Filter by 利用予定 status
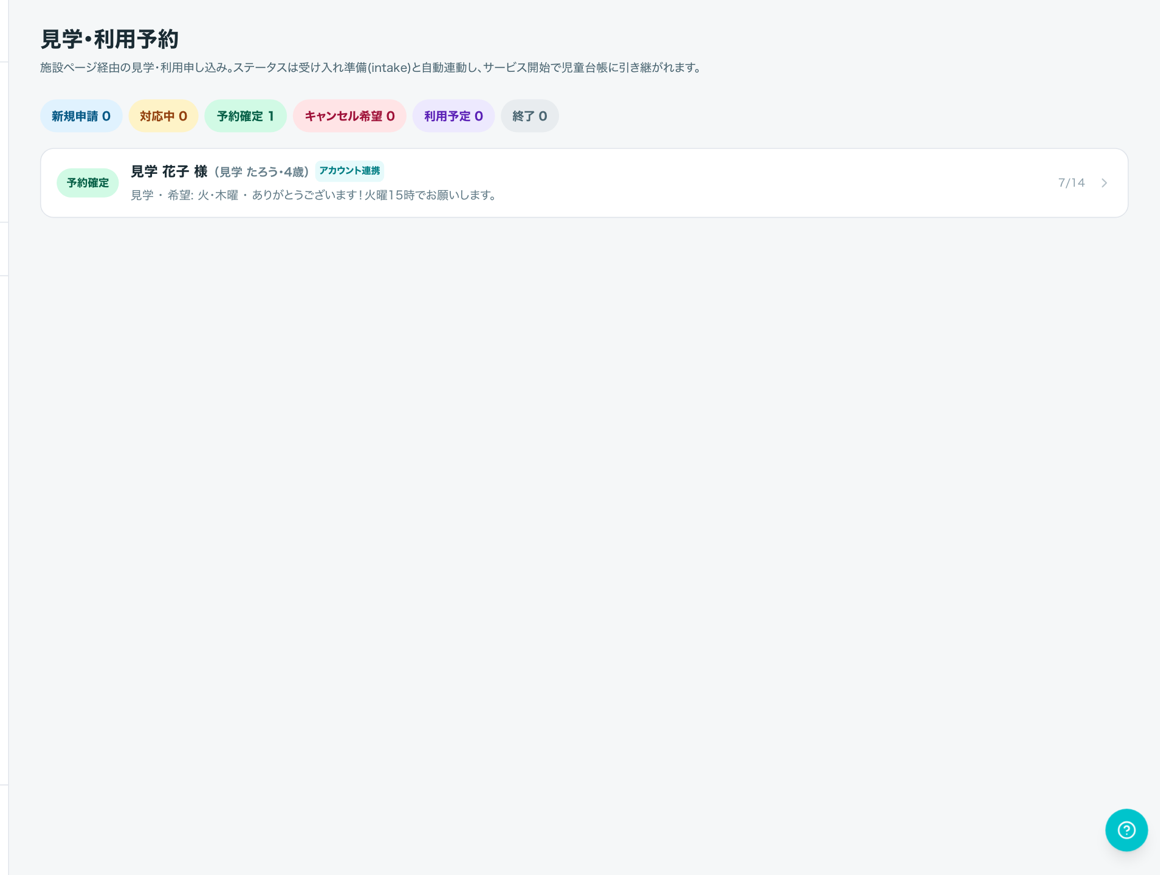Viewport: 1160px width, 875px height. (x=453, y=116)
